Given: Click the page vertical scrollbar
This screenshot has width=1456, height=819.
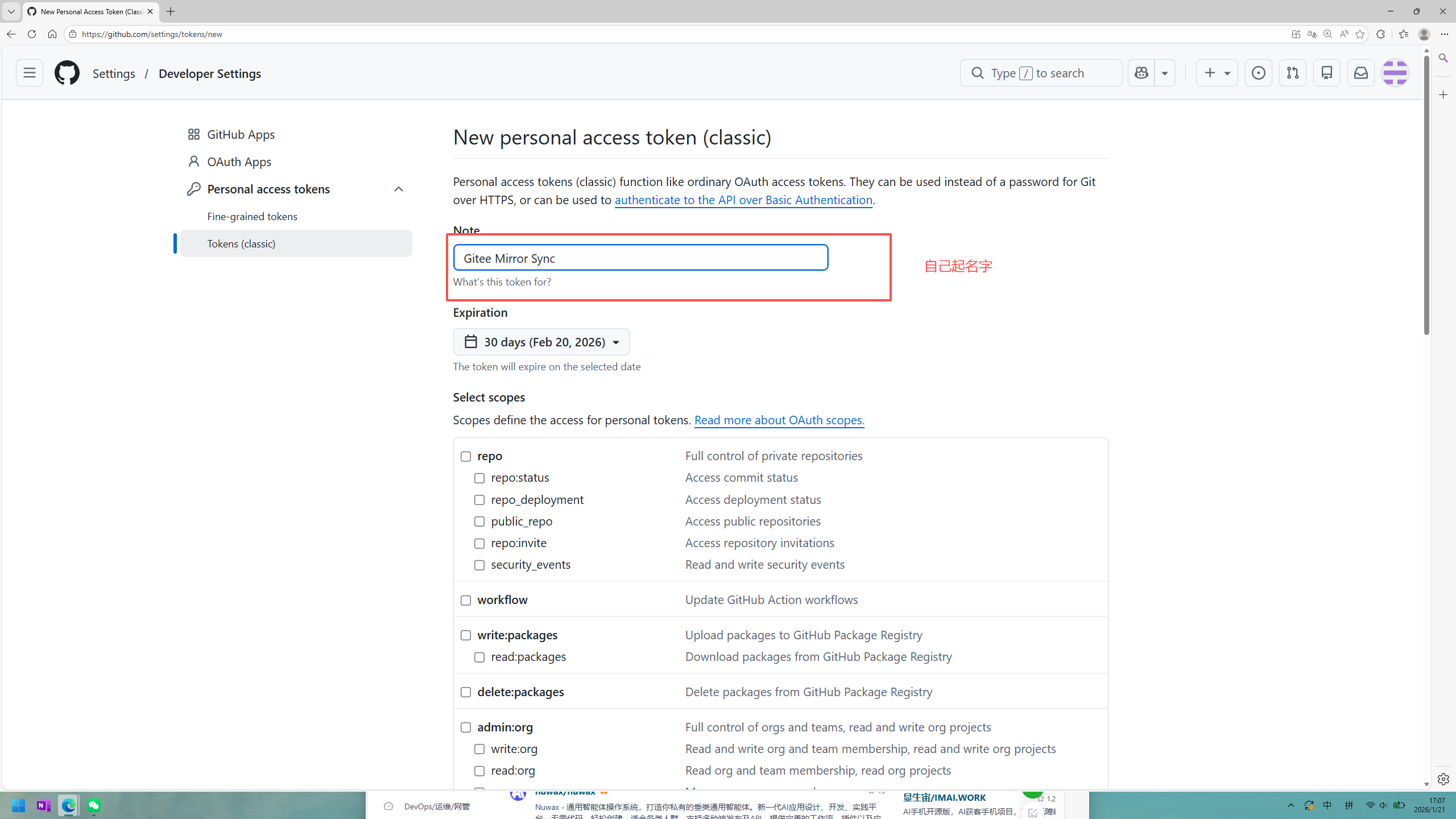Looking at the screenshot, I should (1426, 193).
